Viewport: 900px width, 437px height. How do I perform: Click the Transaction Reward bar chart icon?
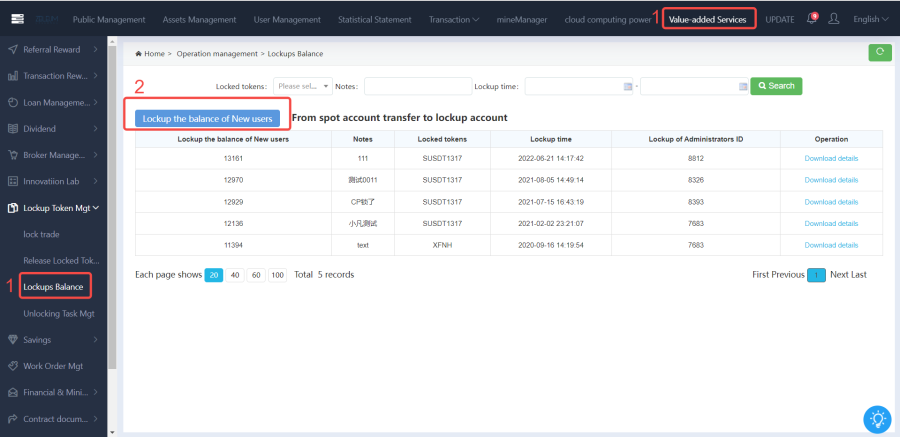point(13,76)
